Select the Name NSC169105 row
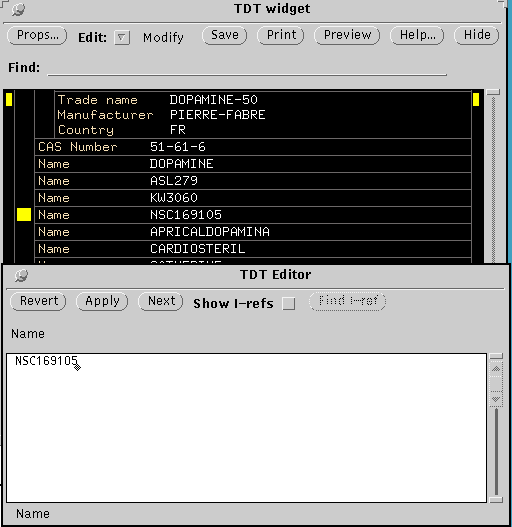 coord(253,215)
